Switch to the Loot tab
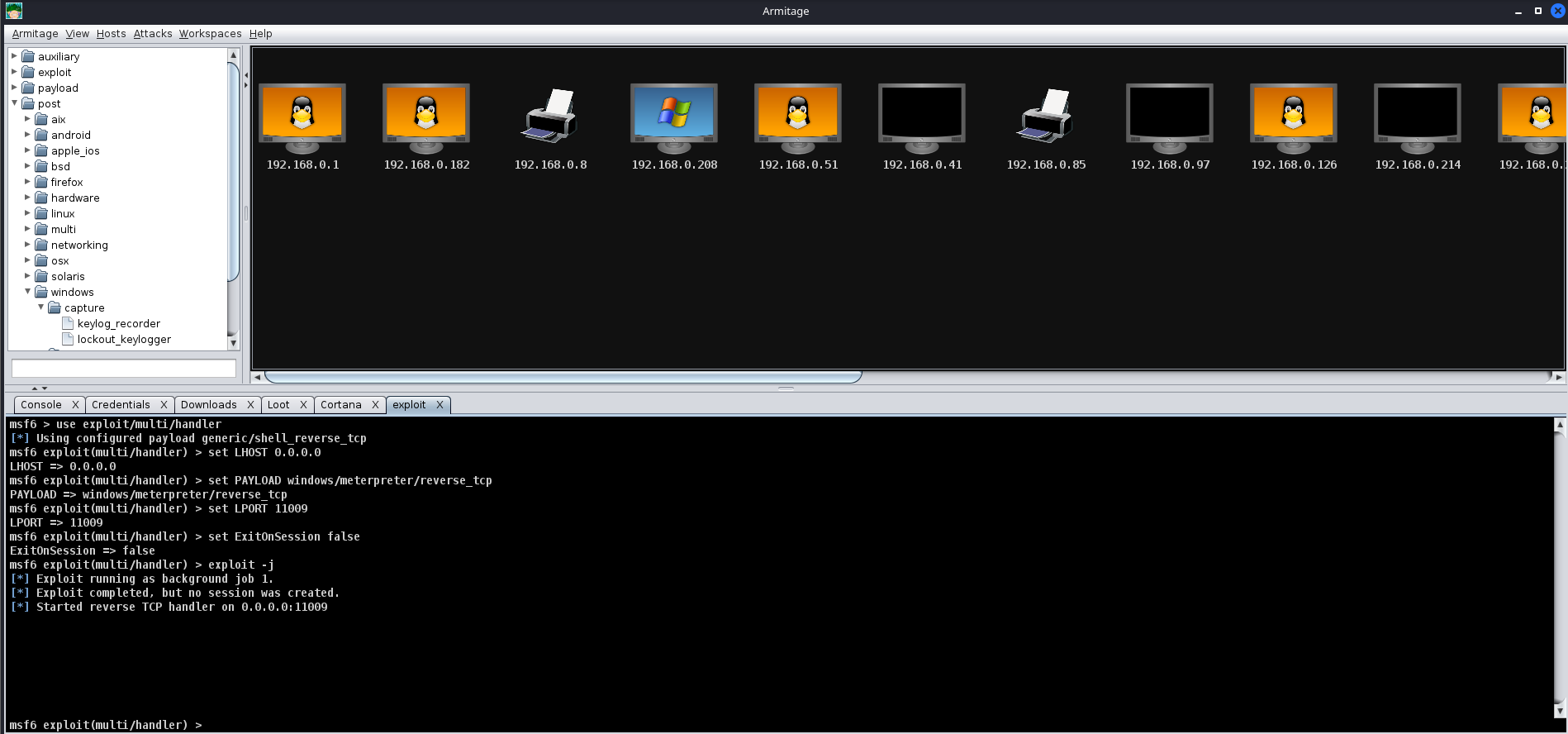 click(278, 405)
